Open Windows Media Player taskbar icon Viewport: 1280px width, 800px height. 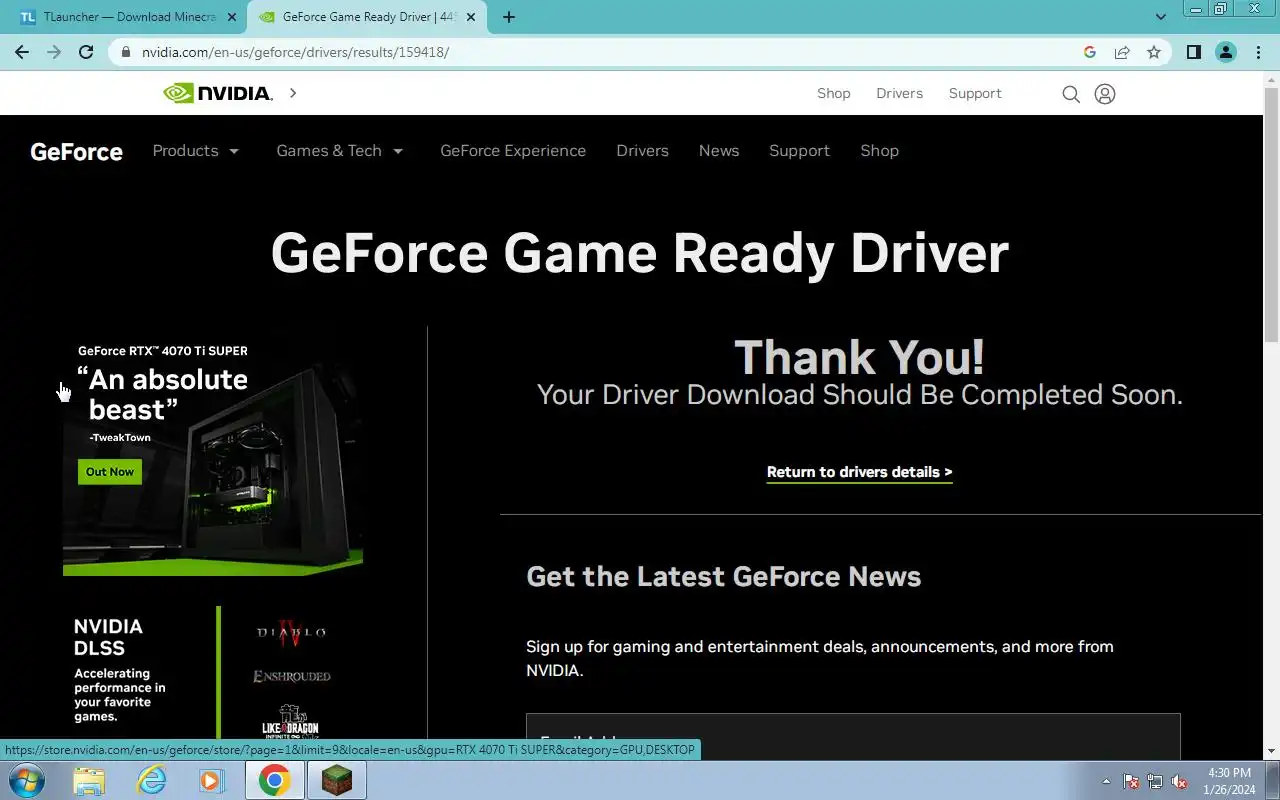212,780
